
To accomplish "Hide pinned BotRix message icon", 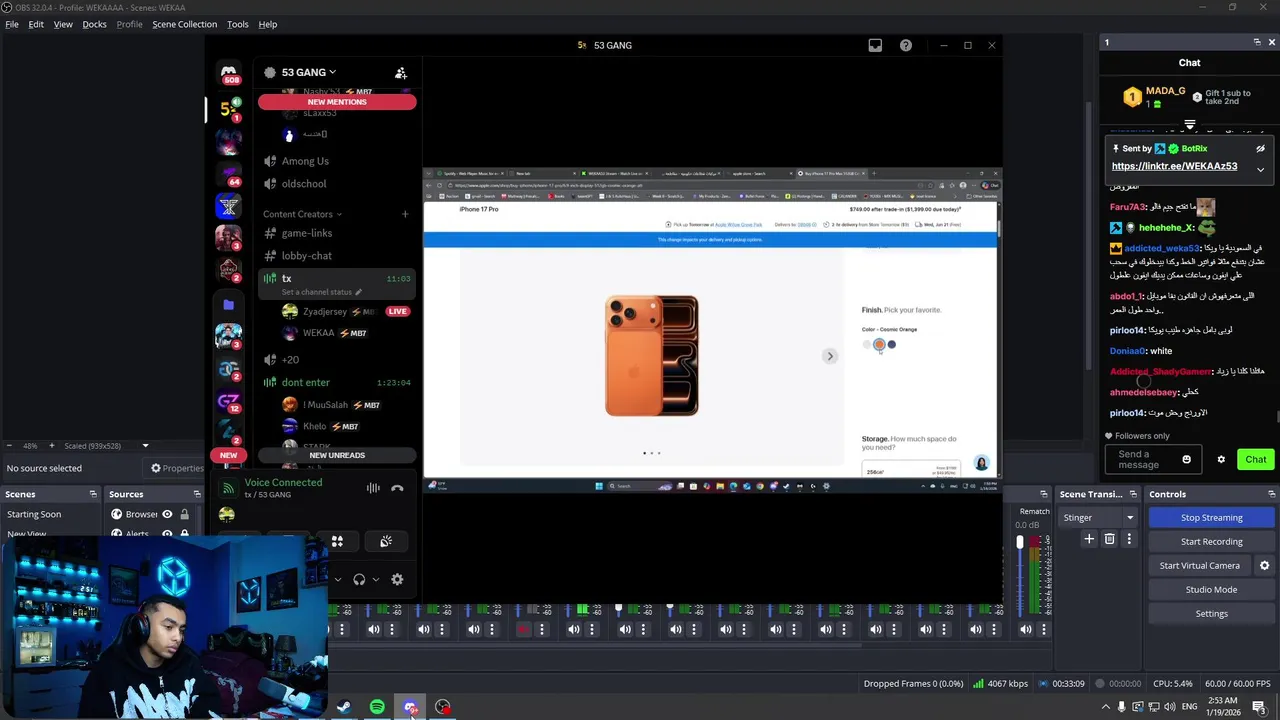I will (x=1260, y=148).
